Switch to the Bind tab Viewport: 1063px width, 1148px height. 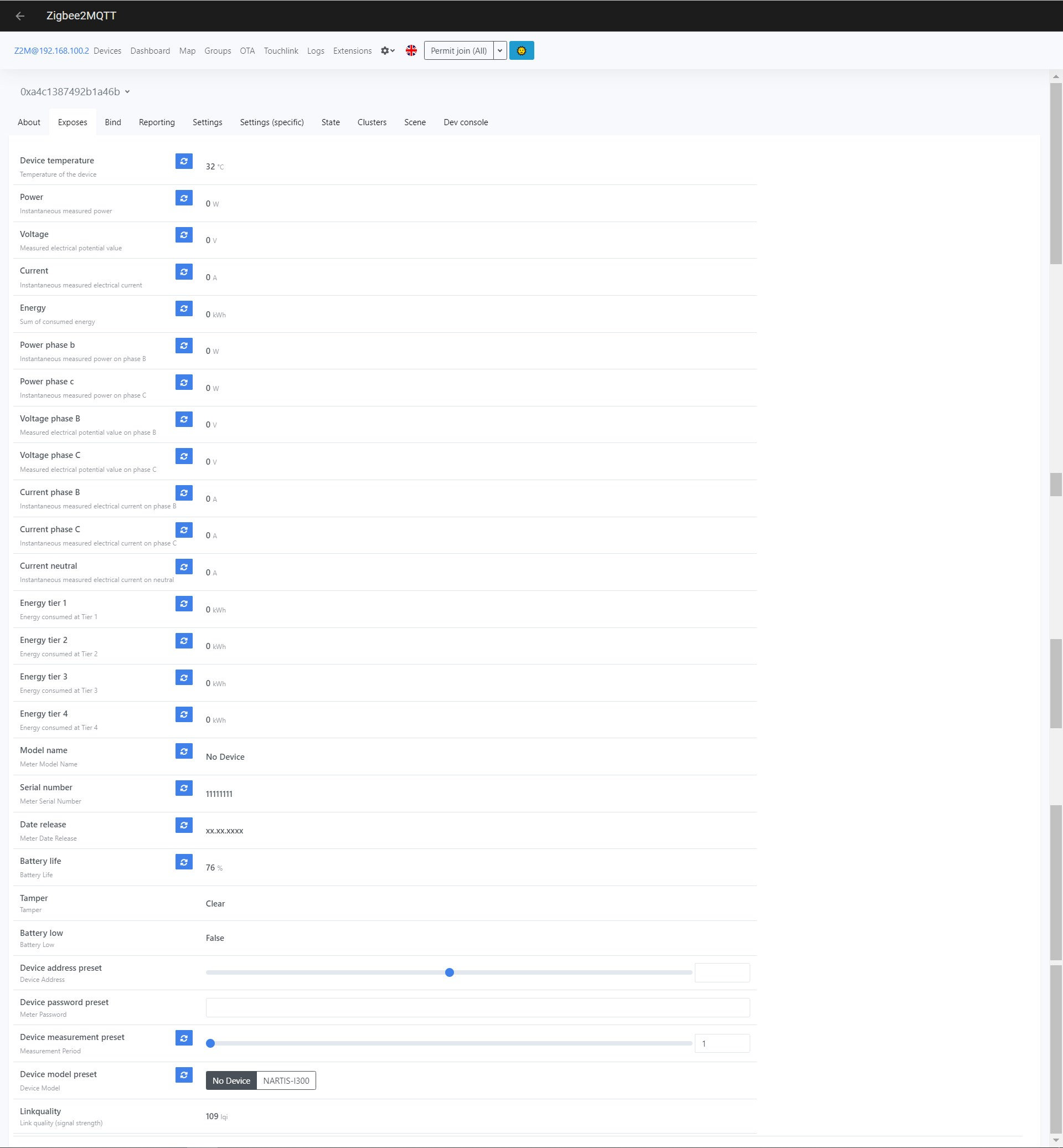pos(113,122)
